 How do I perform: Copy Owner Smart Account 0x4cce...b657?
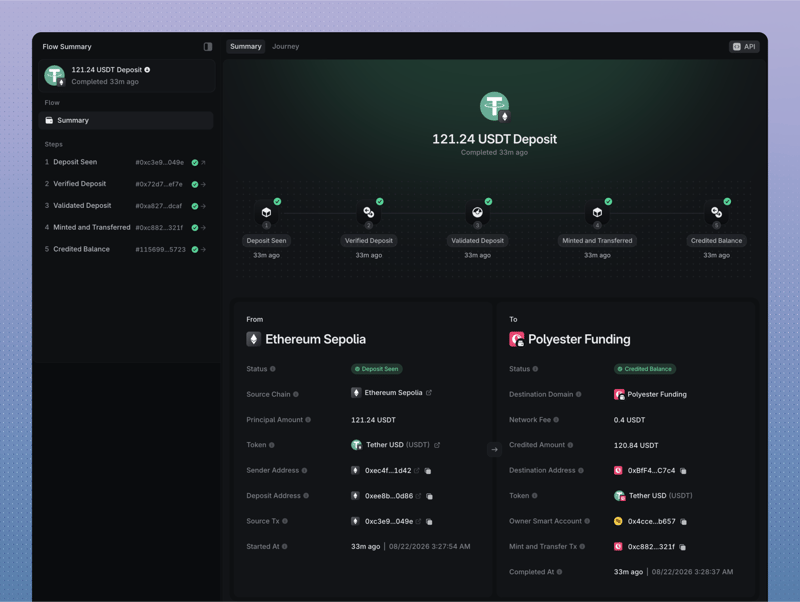684,521
